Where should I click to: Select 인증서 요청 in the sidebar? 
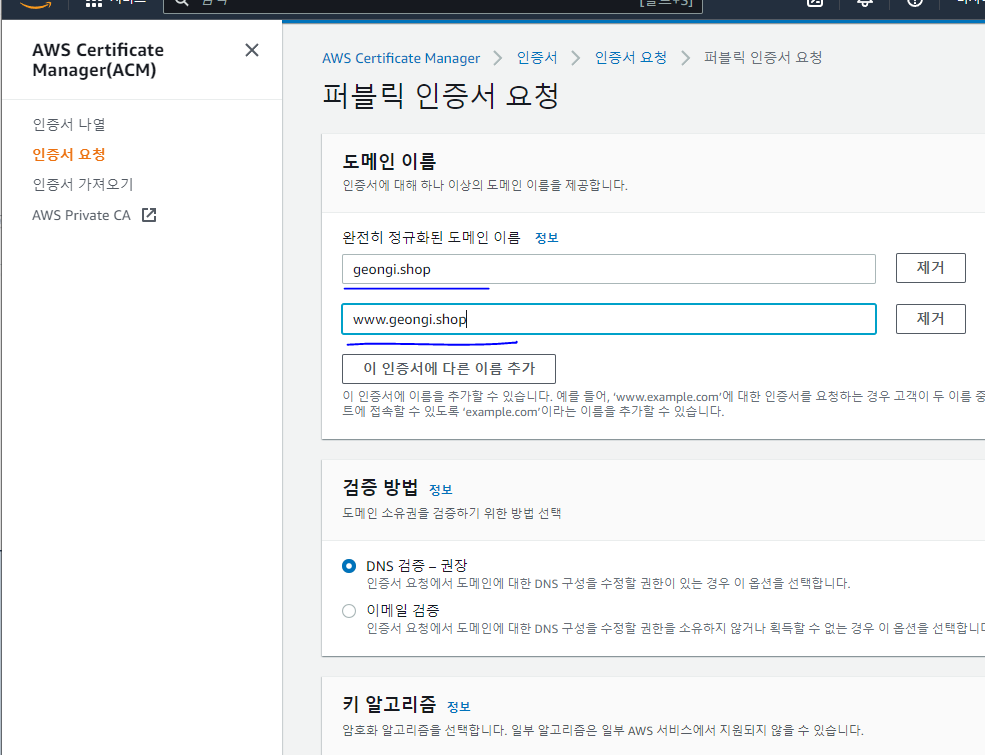coord(69,155)
